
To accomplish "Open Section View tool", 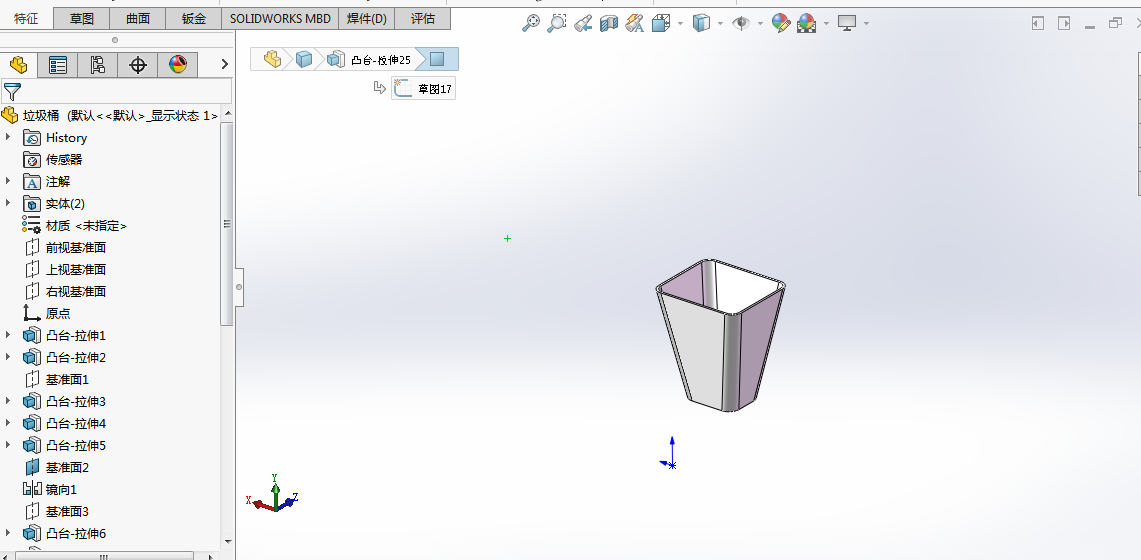I will coord(608,23).
